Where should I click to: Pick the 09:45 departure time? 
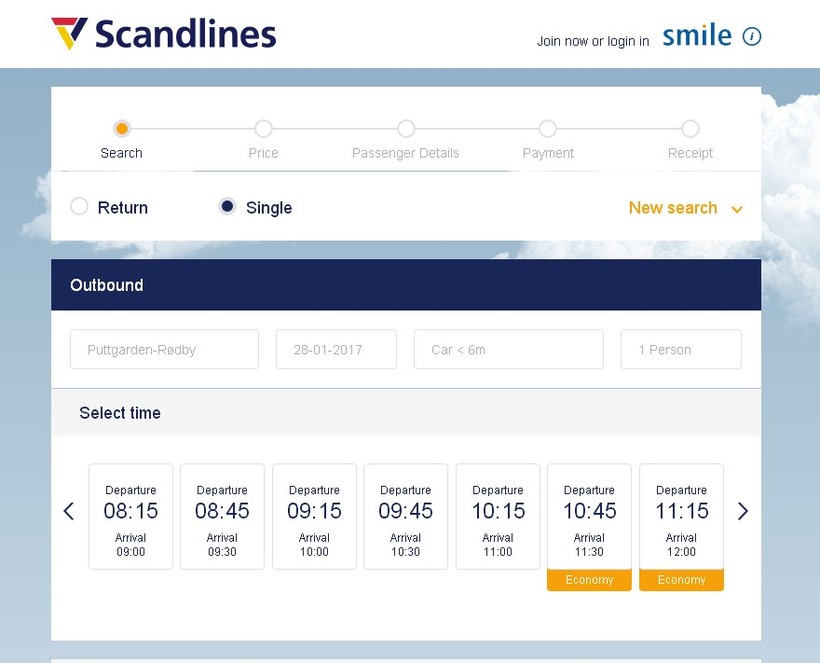click(405, 516)
